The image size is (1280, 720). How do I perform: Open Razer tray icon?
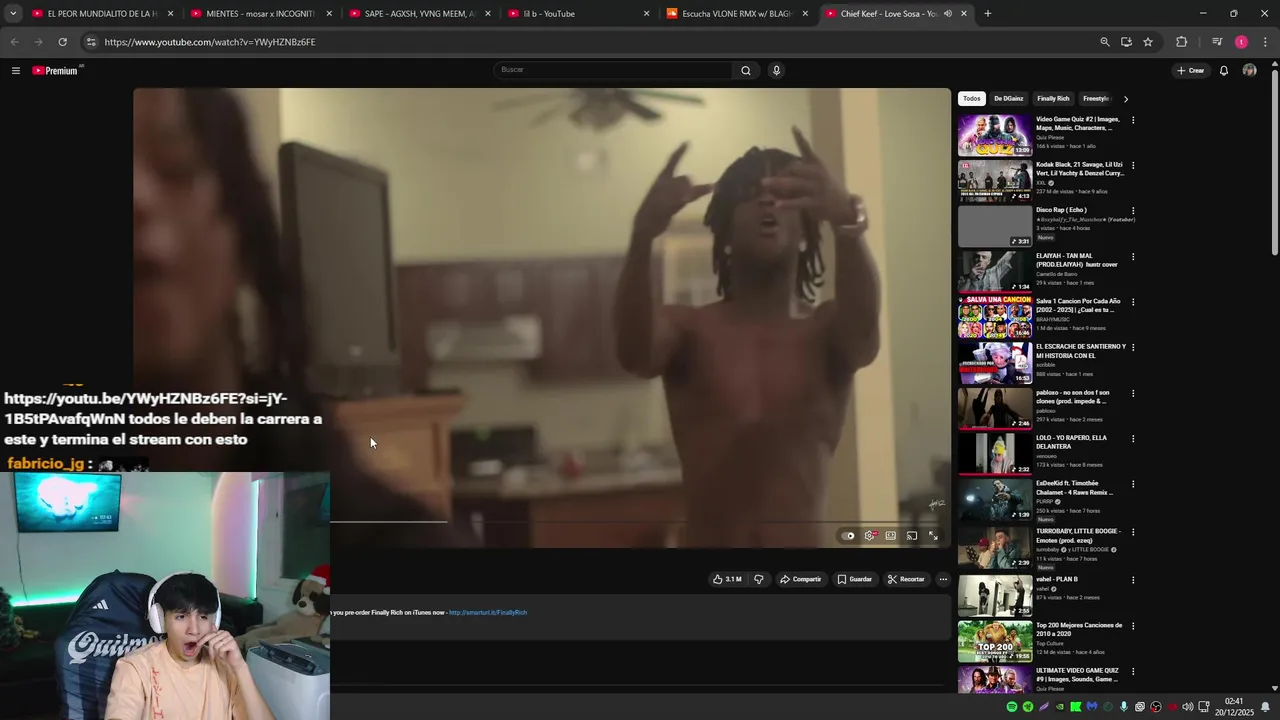(x=1027, y=707)
